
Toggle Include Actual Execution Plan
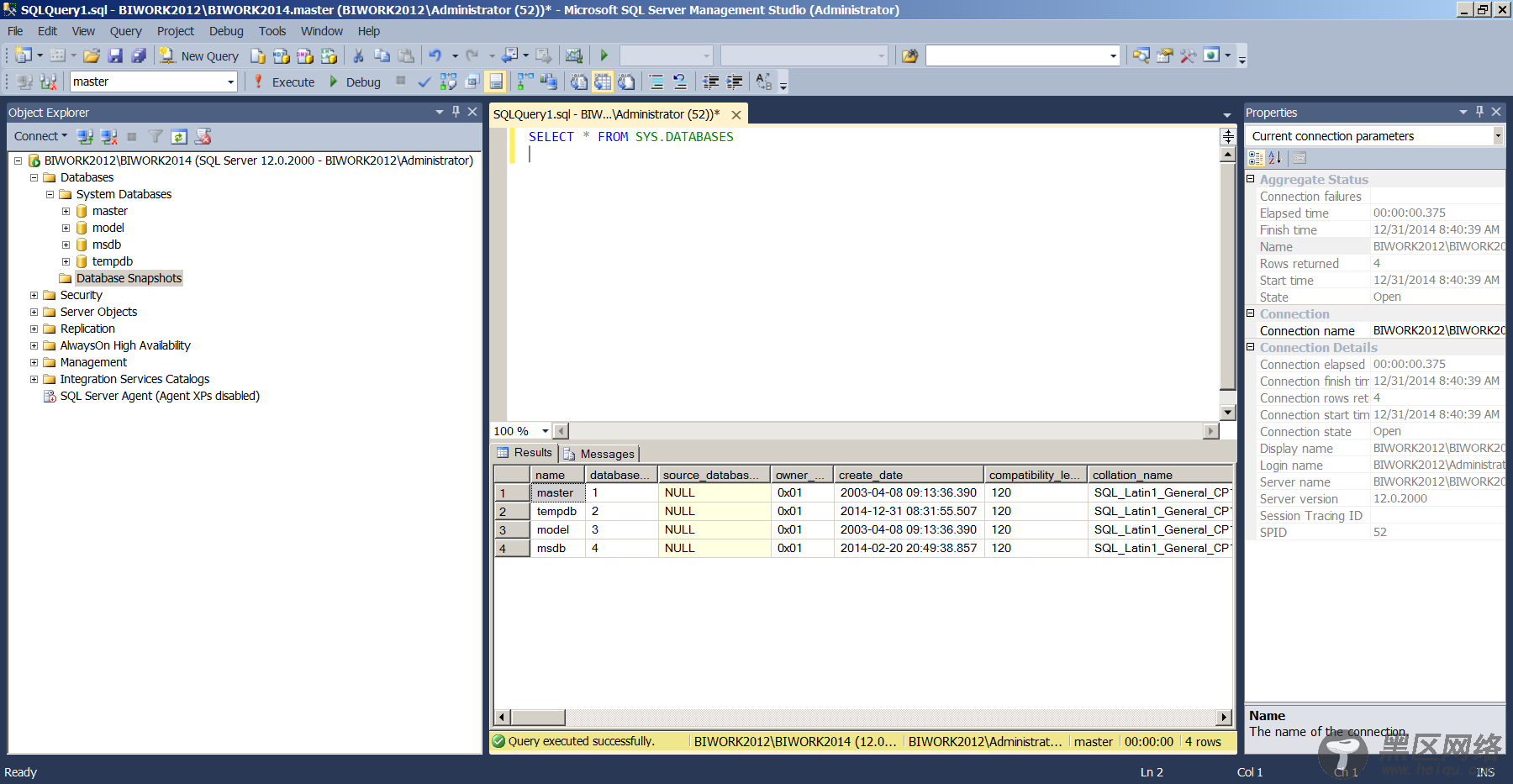point(525,82)
